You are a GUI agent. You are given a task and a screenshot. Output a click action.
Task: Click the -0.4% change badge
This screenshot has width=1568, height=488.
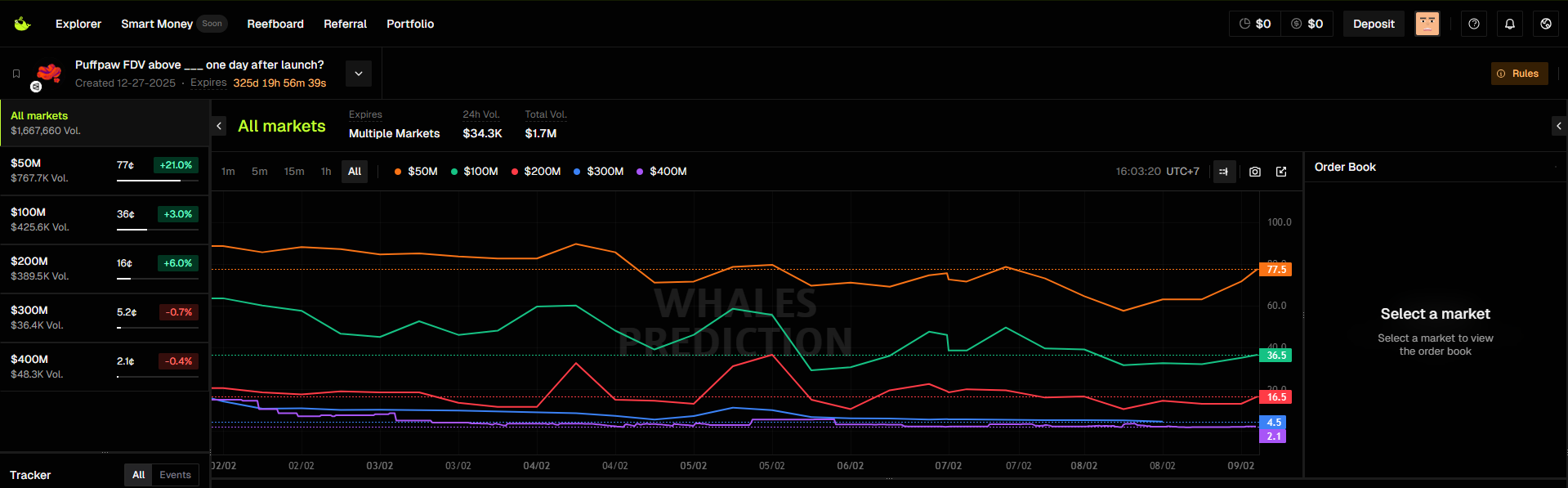pyautogui.click(x=179, y=361)
